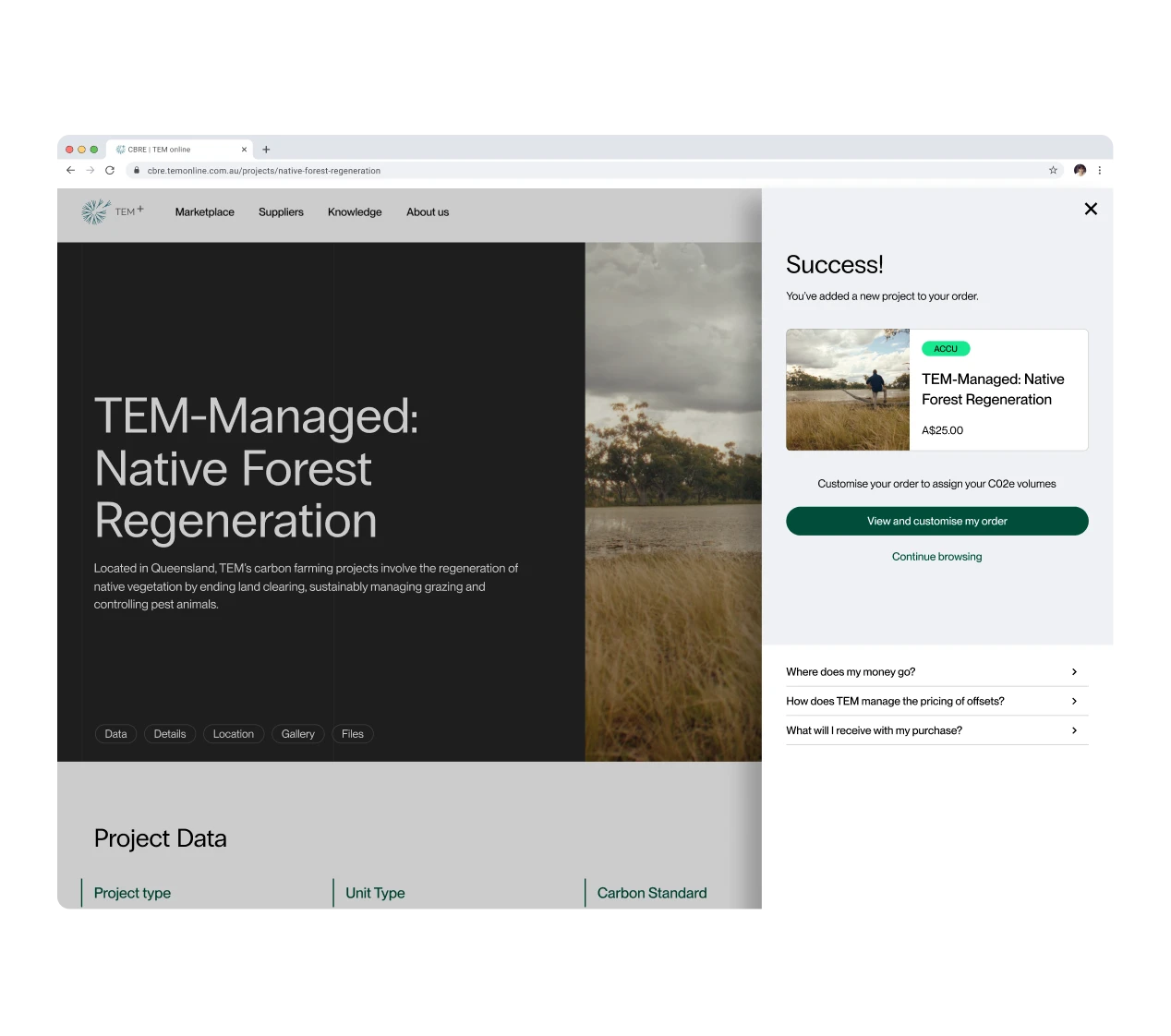Image resolution: width=1171 pixels, height=1036 pixels.
Task: Click the Carbon Standard column label
Action: pos(652,893)
